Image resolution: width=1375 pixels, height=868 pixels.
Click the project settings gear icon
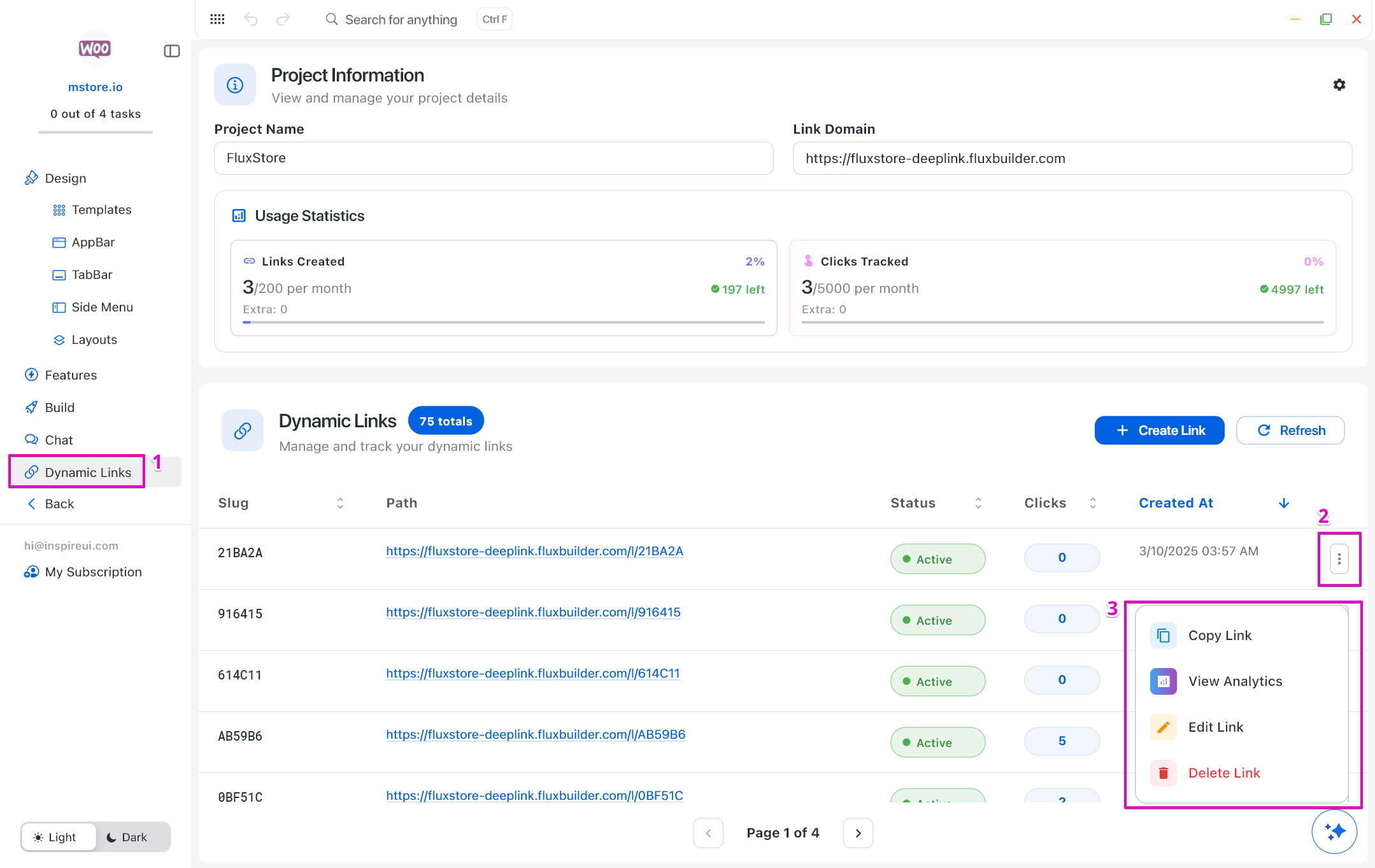[x=1339, y=85]
